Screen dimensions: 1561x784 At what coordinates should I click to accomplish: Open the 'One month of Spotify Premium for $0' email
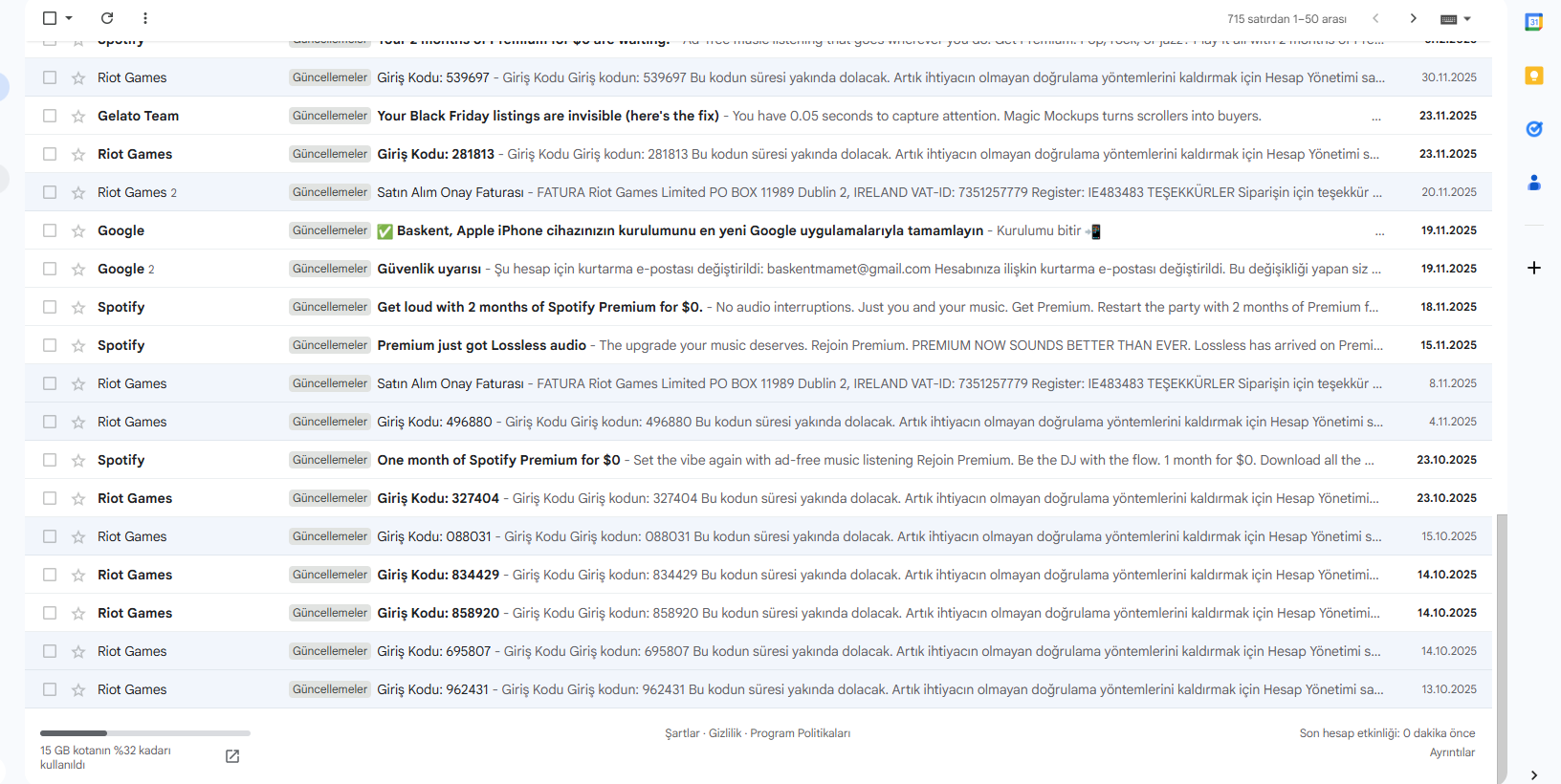(x=498, y=460)
